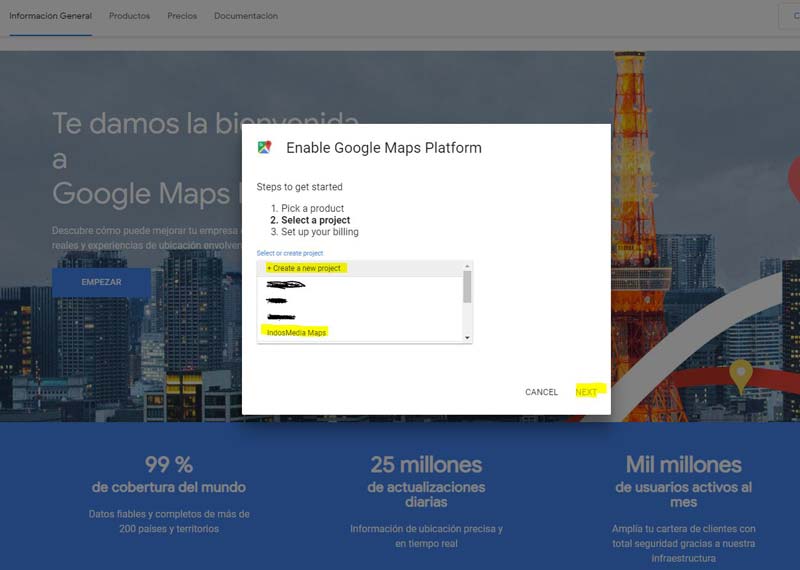Click the '25 millones' statistic heading

pyautogui.click(x=426, y=465)
